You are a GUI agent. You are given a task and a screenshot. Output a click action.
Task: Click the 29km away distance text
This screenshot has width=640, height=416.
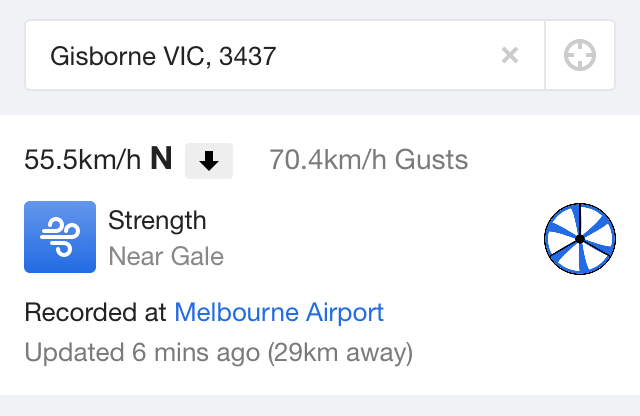click(x=340, y=352)
